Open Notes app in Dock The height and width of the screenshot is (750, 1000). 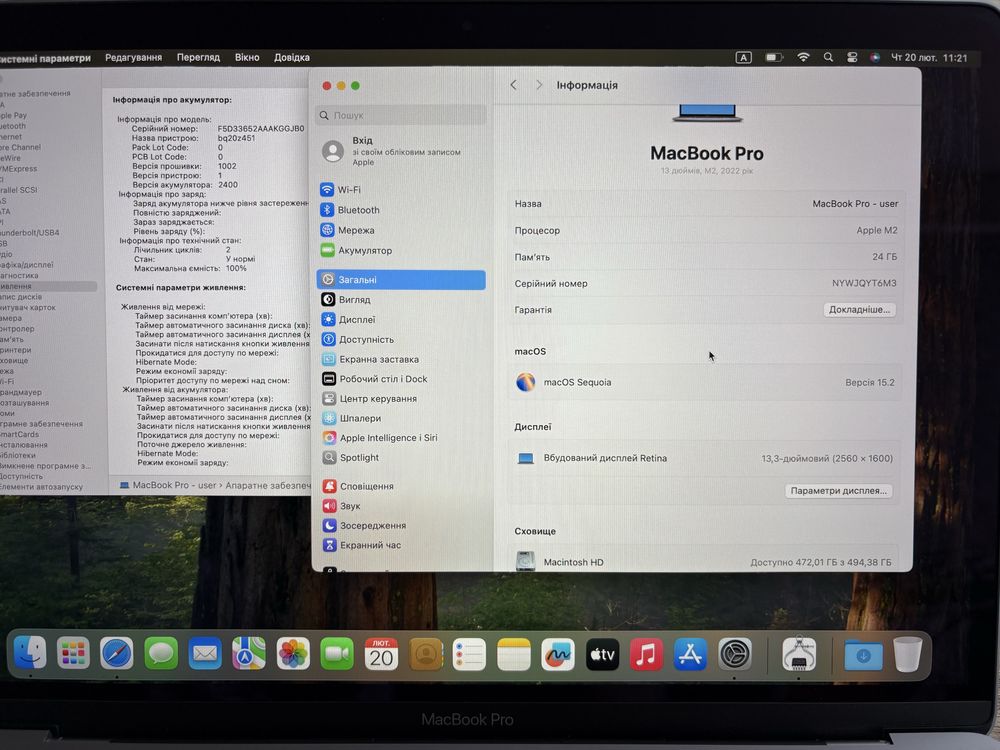click(513, 654)
